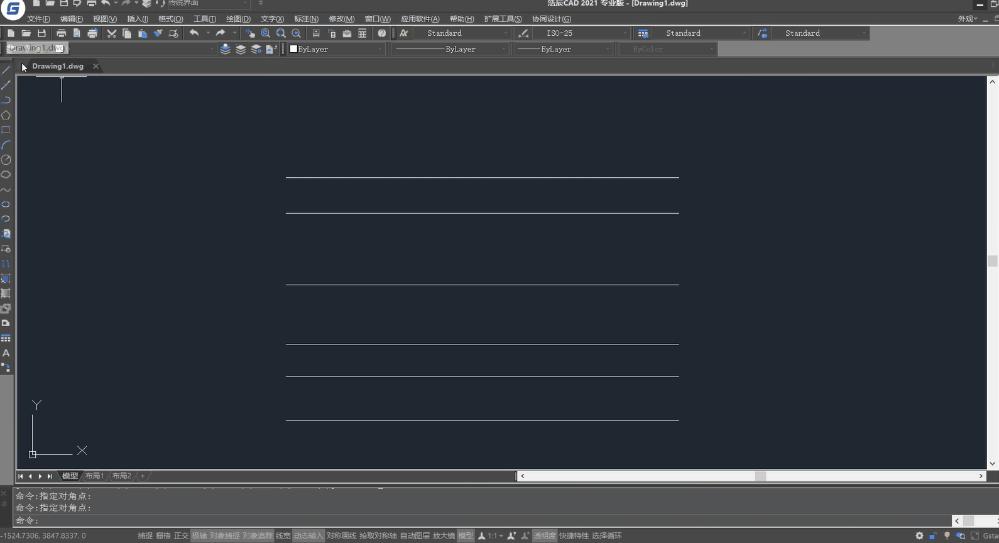Click the Cut scissors icon

pyautogui.click(x=111, y=33)
